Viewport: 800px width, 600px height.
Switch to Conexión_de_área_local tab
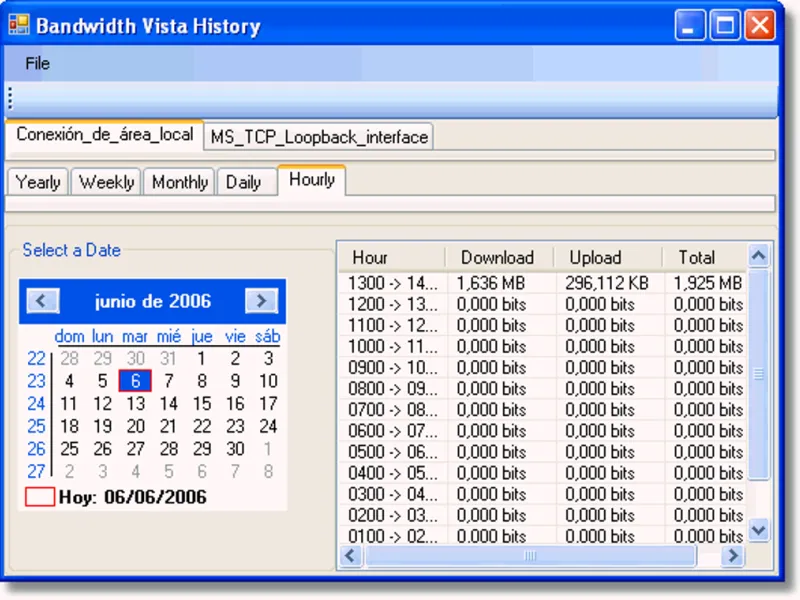[105, 135]
